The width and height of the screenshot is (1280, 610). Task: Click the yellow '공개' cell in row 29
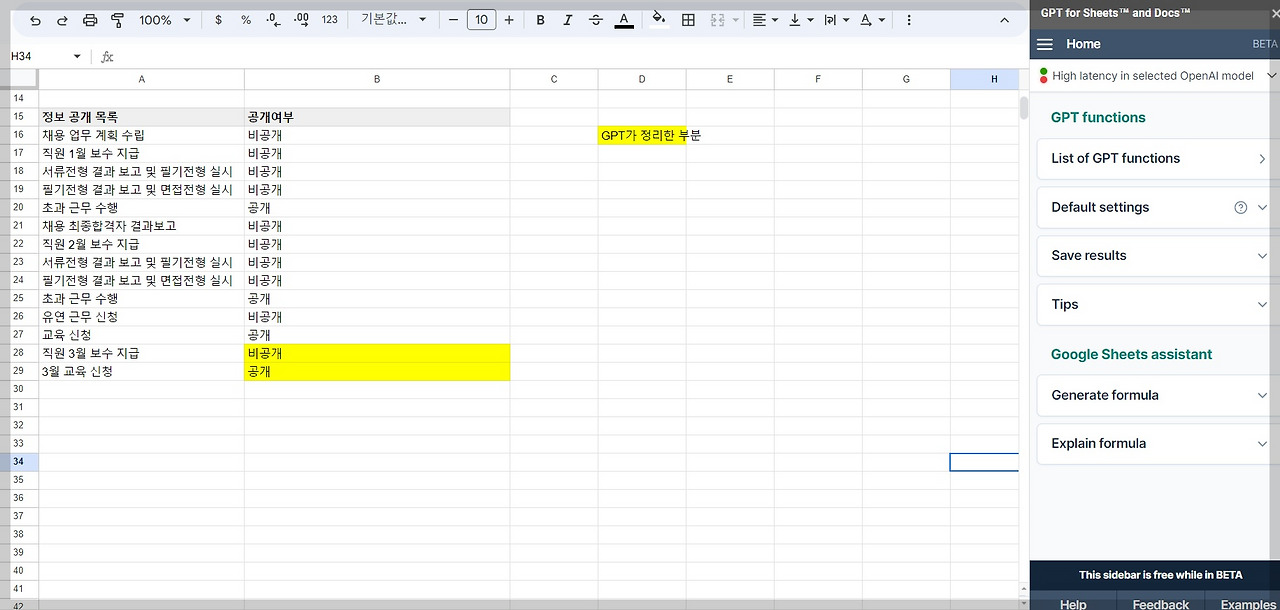click(377, 371)
